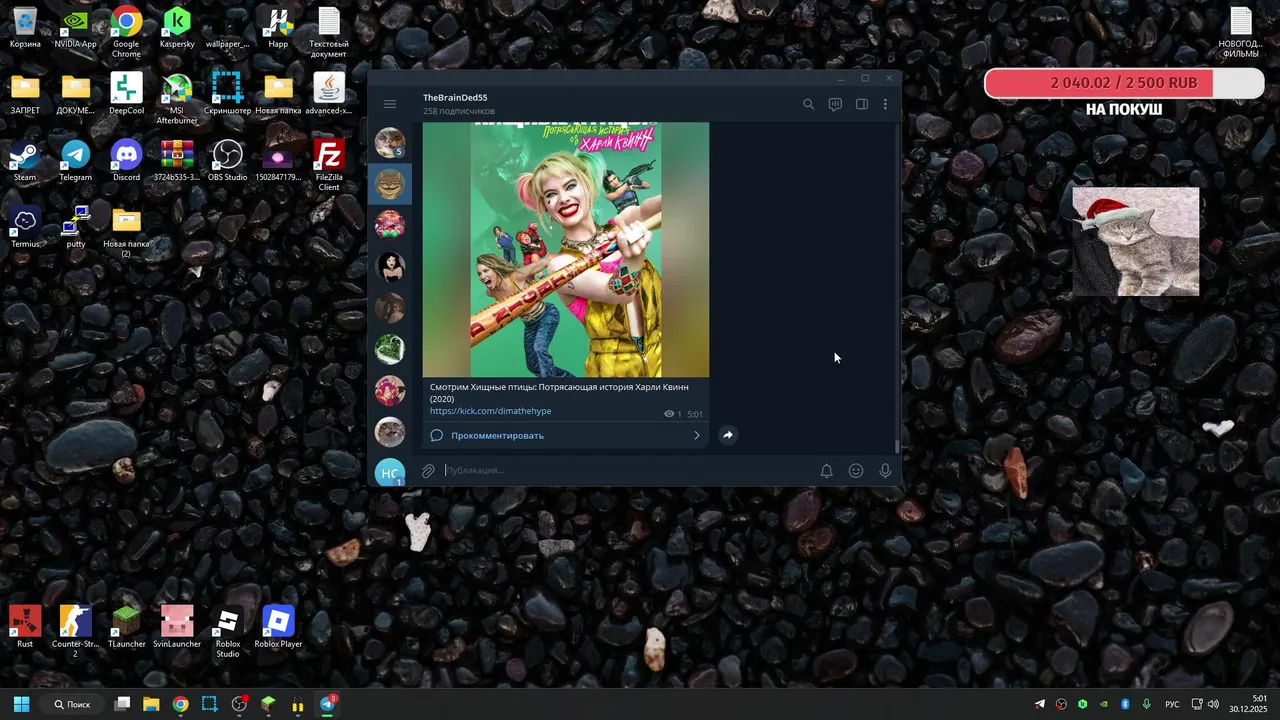Viewport: 1280px width, 720px height.
Task: Click the Telegram taskbar button
Action: tap(327, 704)
